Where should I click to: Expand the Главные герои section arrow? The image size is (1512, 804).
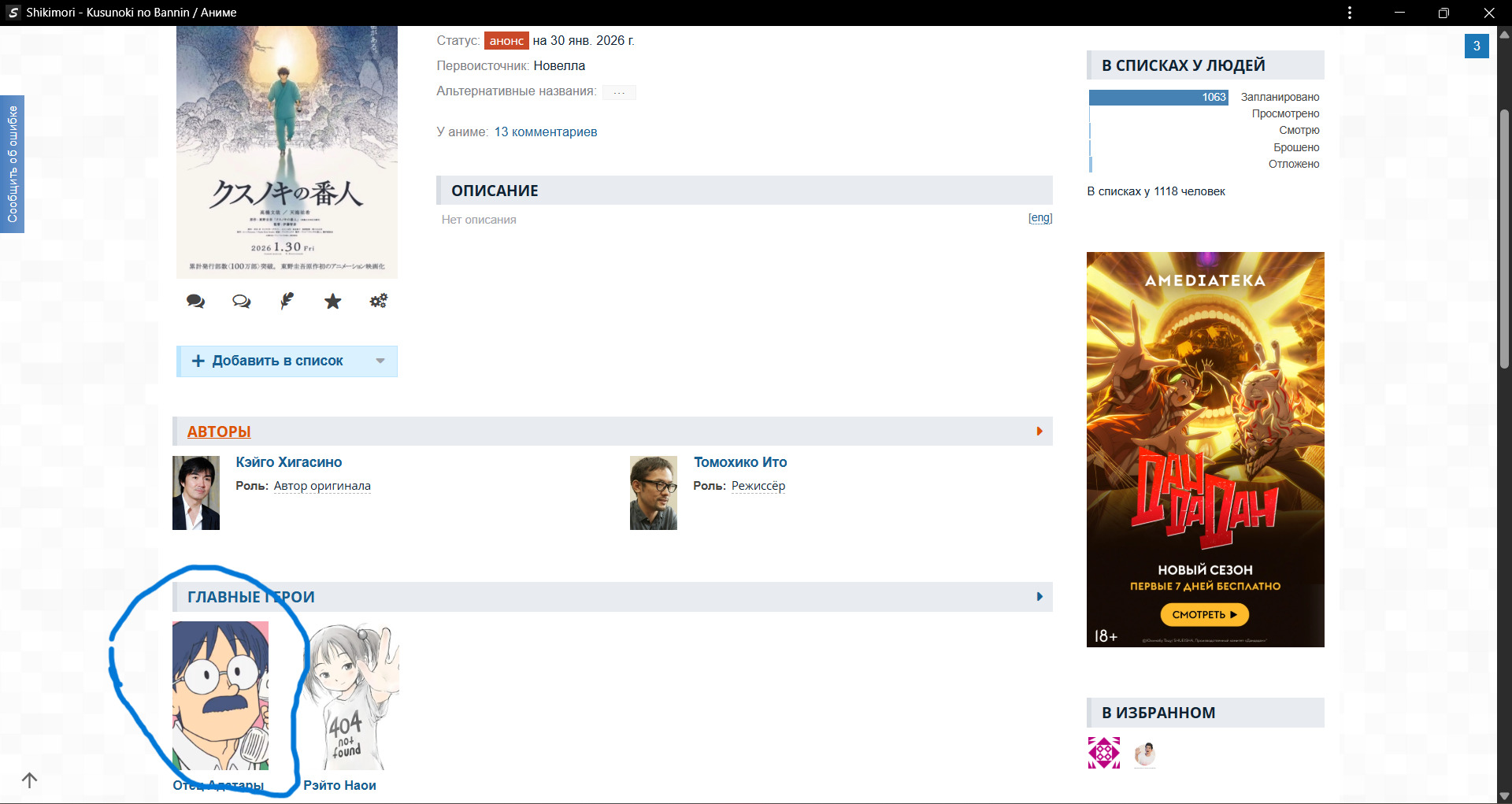tap(1039, 597)
